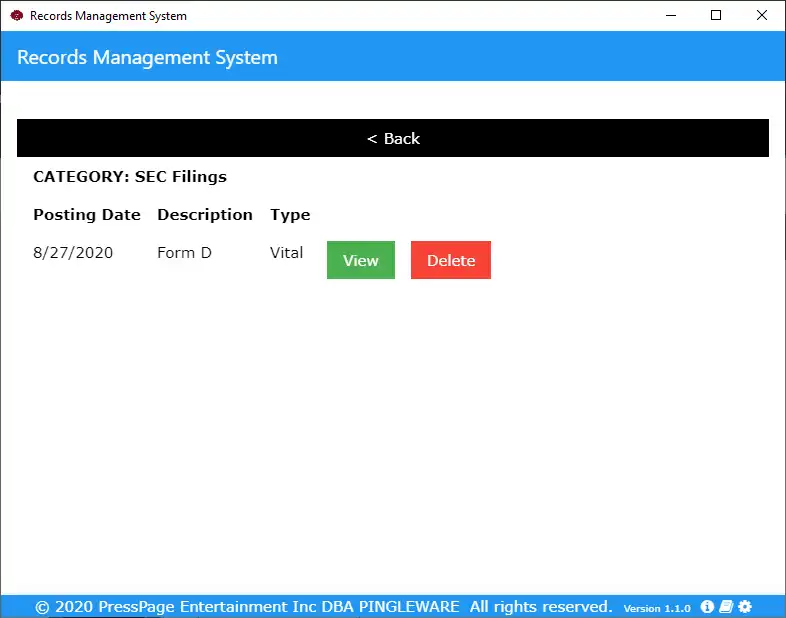Click the Type column header
Viewport: 786px width, 618px height.
[290, 215]
